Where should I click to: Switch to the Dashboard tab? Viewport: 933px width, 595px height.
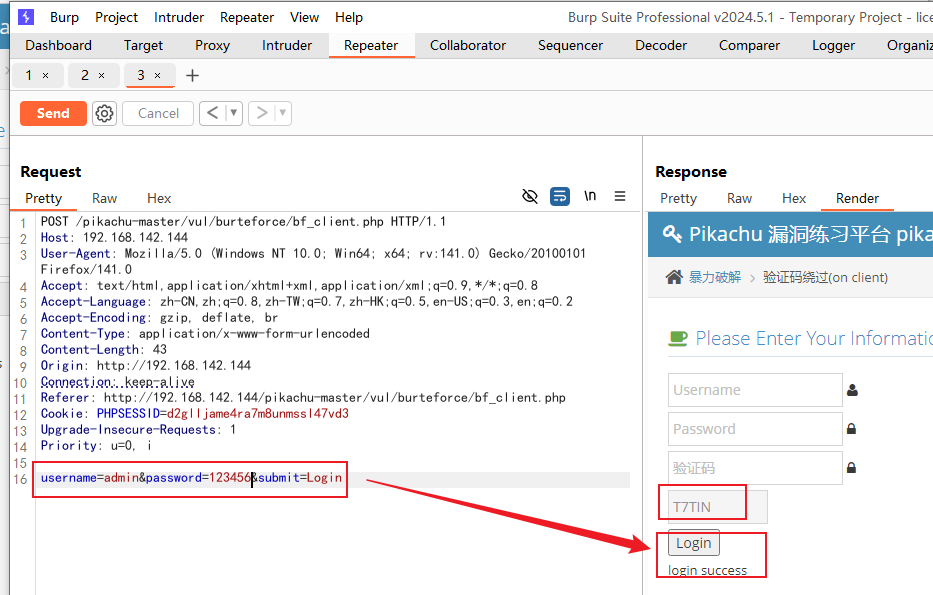point(58,45)
